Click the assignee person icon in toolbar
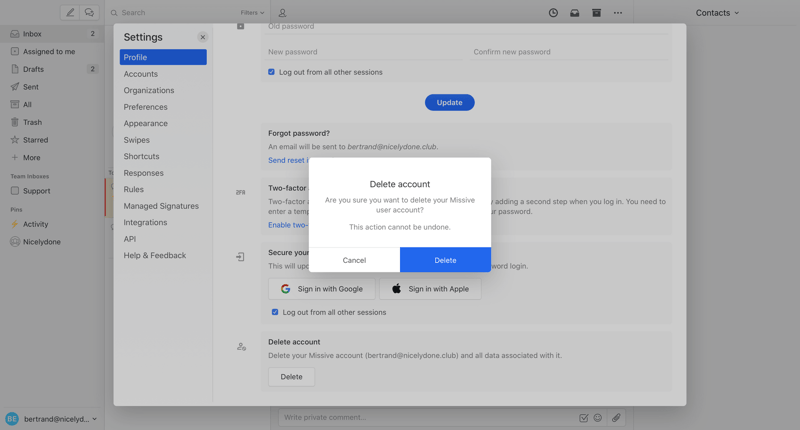Image resolution: width=800 pixels, height=430 pixels. 282,13
